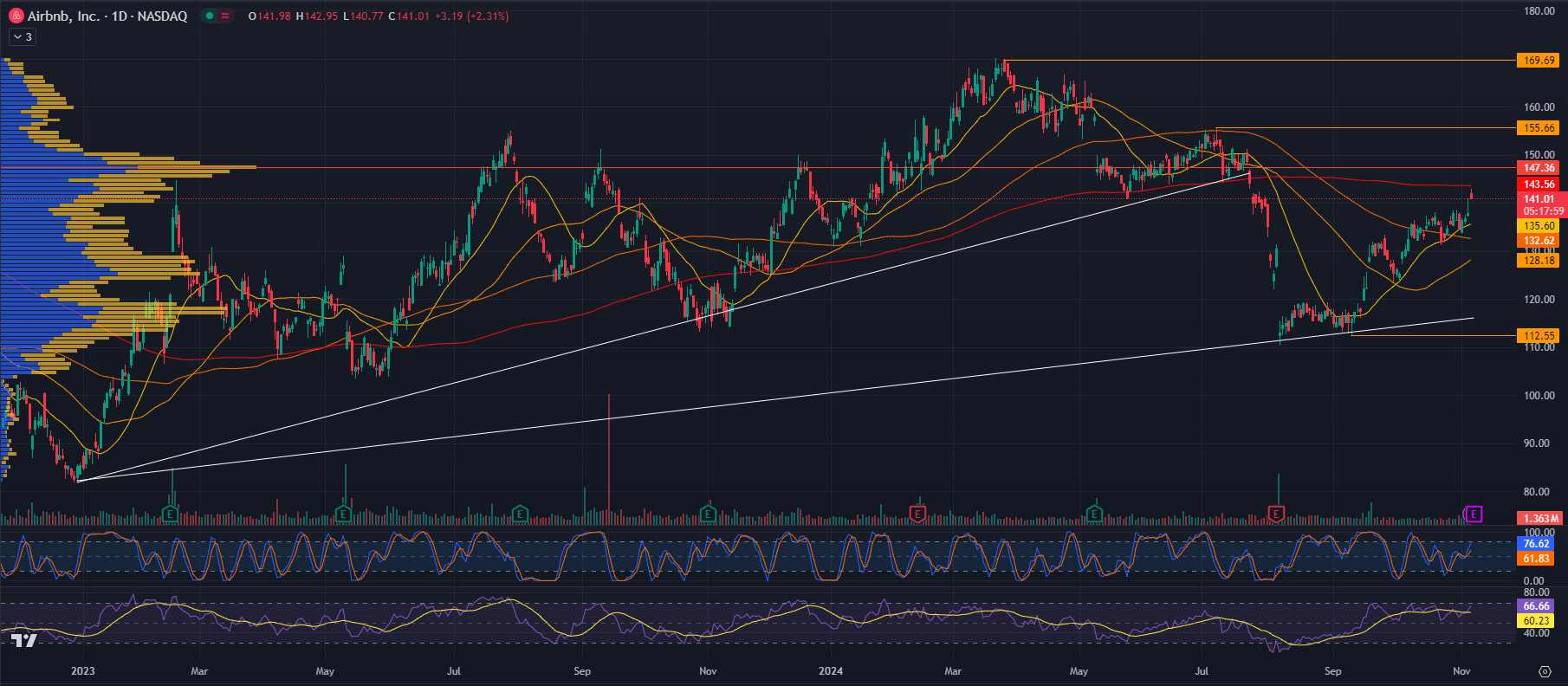Click the 128.18 orange price label

(x=1539, y=260)
